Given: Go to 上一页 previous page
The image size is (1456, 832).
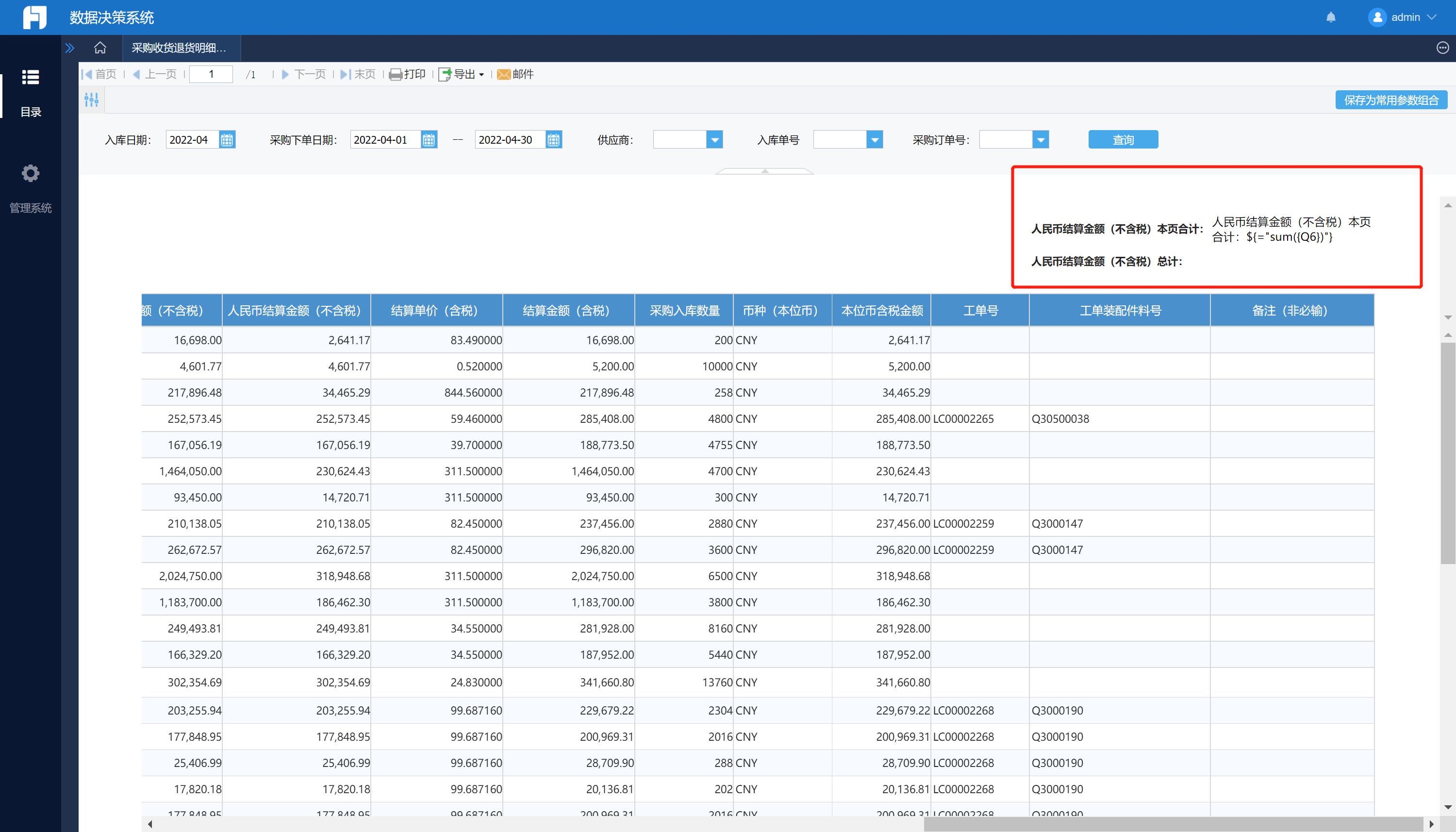Looking at the screenshot, I should [x=154, y=74].
